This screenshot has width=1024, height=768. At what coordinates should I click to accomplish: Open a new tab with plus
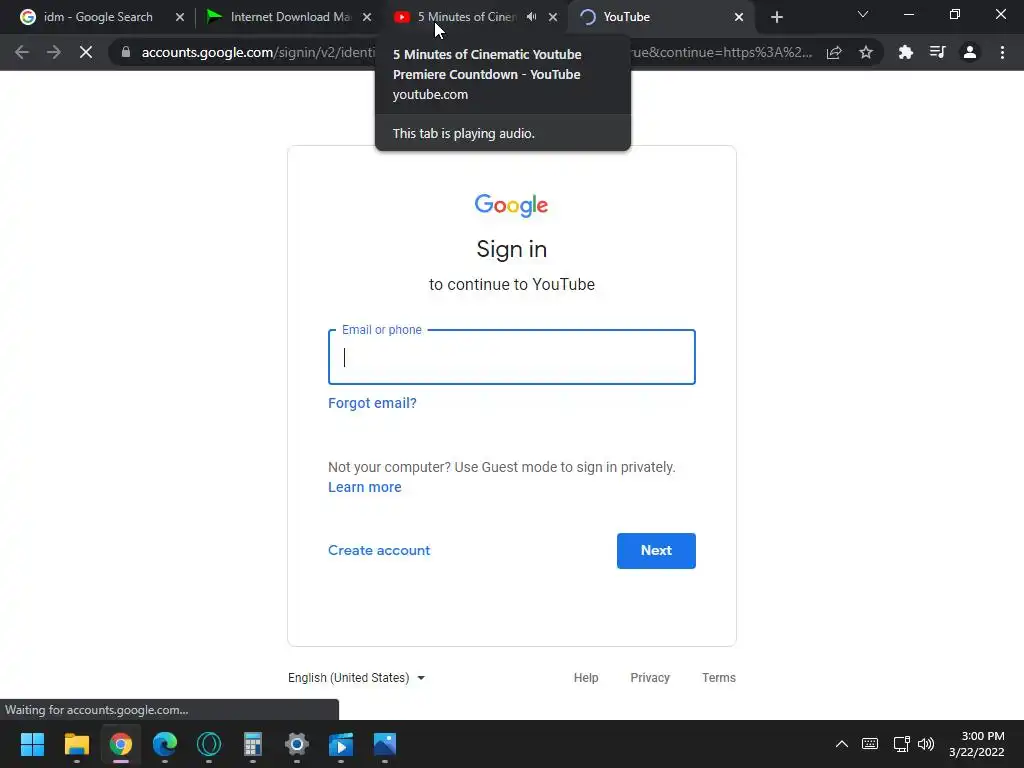pos(776,17)
